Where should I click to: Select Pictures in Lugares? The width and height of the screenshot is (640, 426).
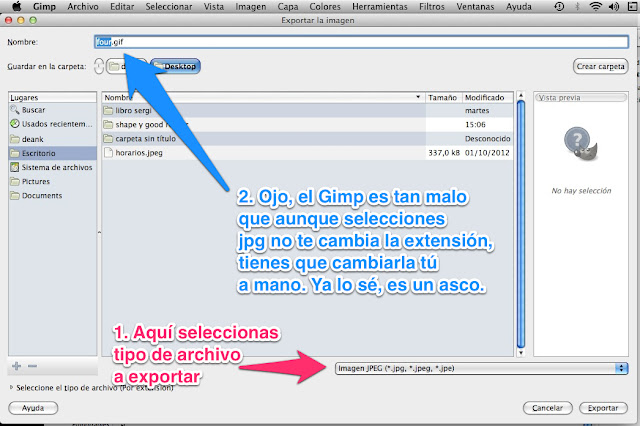52,181
